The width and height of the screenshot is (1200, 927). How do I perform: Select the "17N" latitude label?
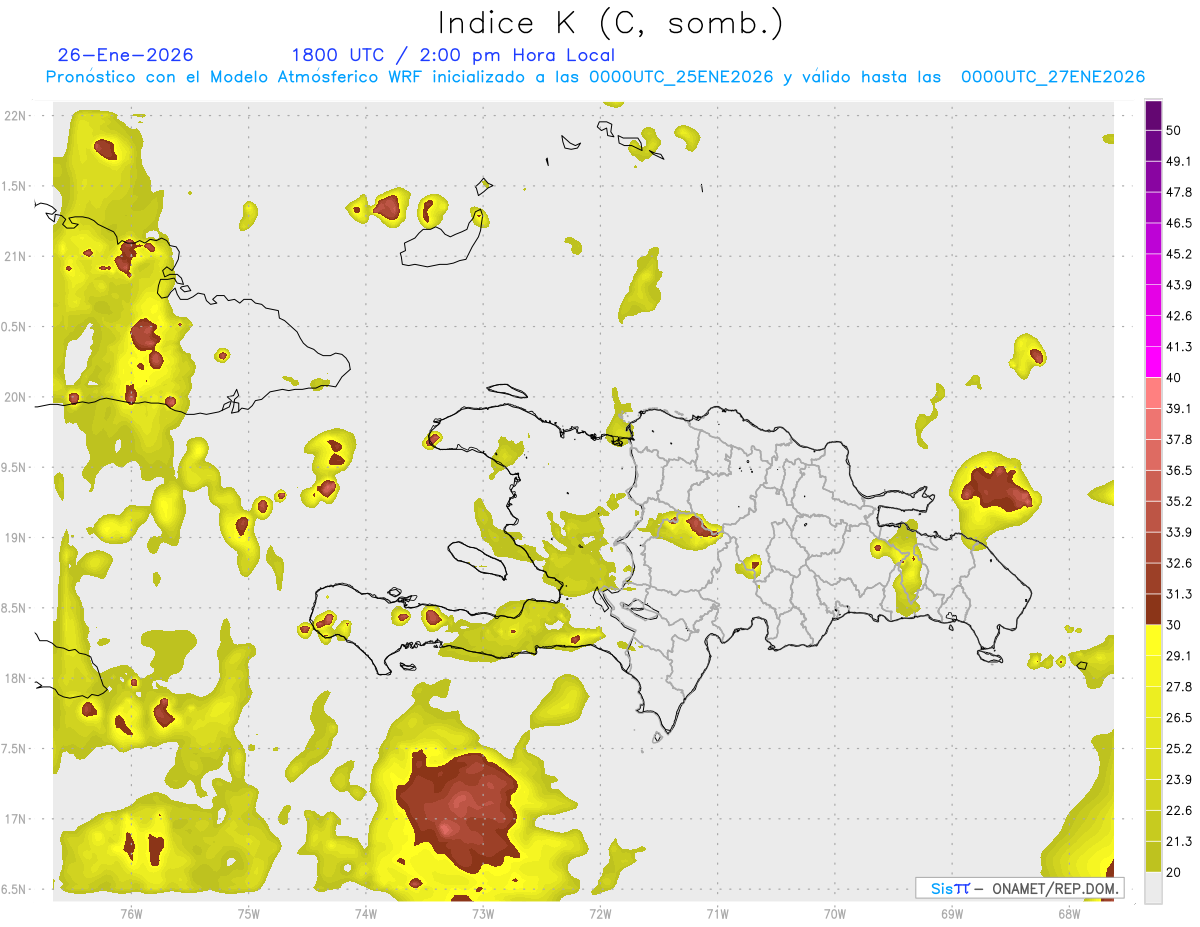tap(17, 819)
